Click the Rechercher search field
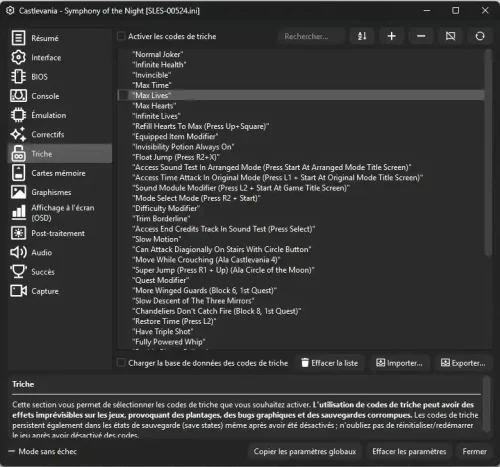 coord(312,36)
